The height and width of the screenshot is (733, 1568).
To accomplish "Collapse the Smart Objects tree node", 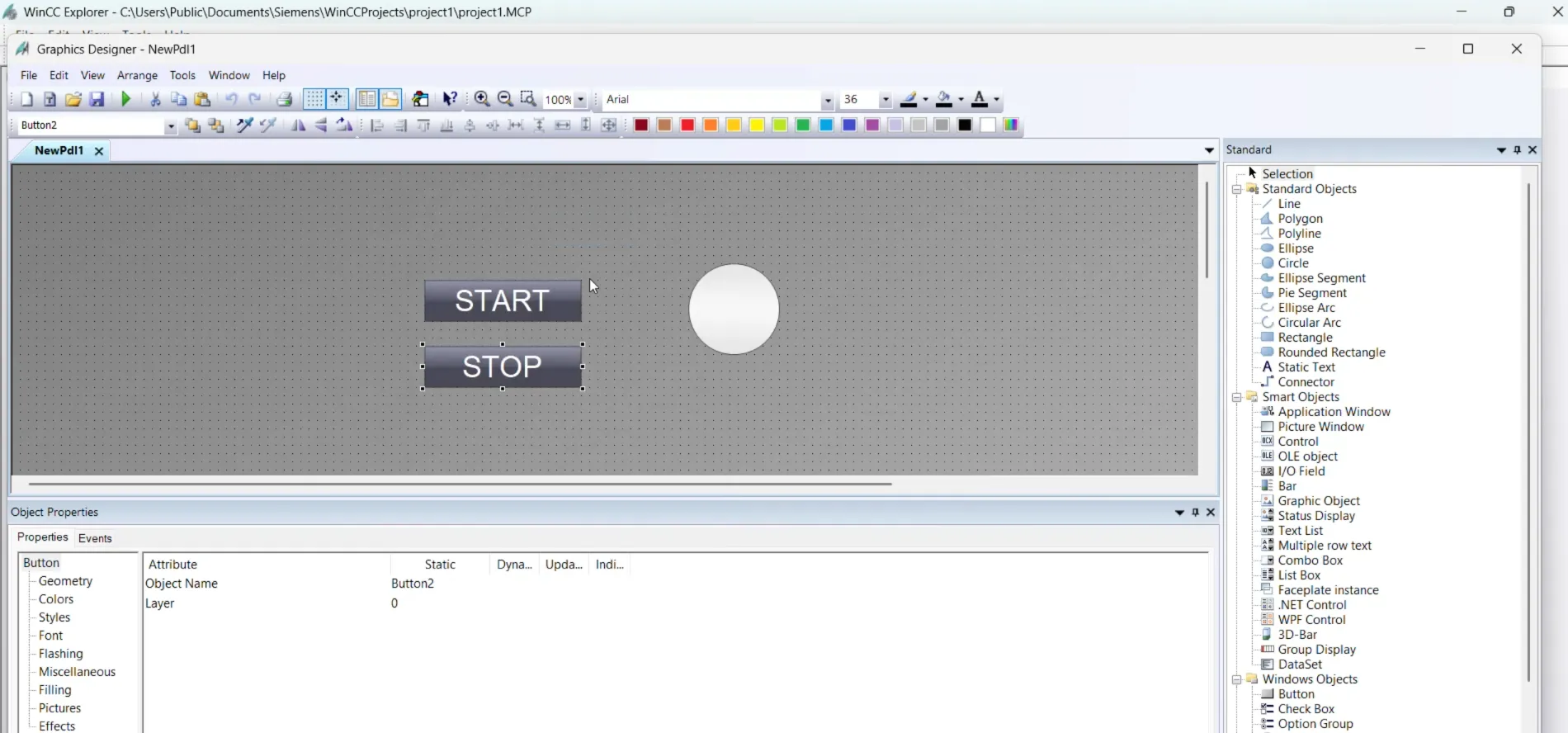I will point(1237,397).
